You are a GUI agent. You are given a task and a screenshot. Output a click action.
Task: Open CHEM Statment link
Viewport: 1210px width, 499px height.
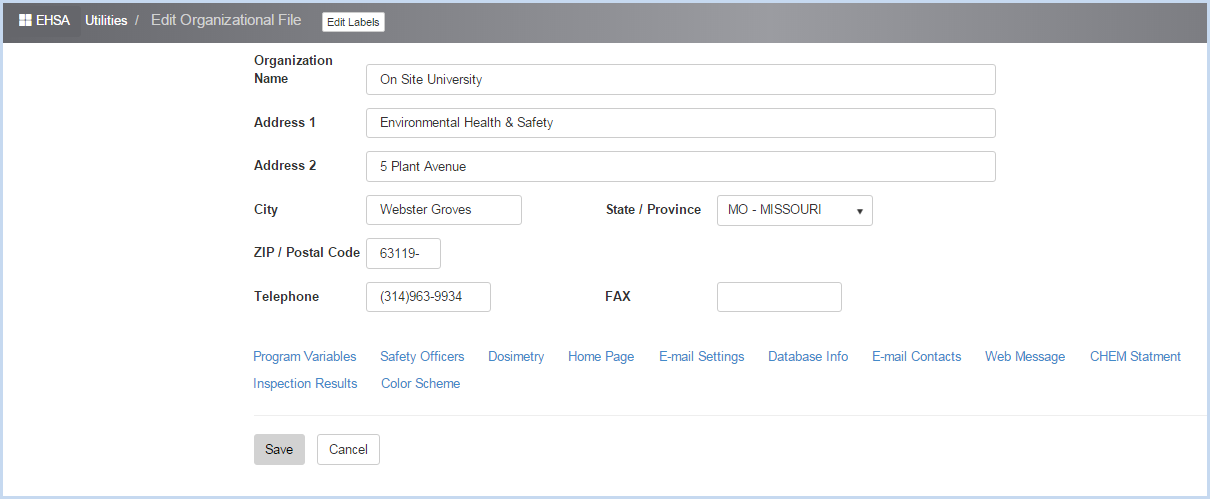click(x=1135, y=357)
